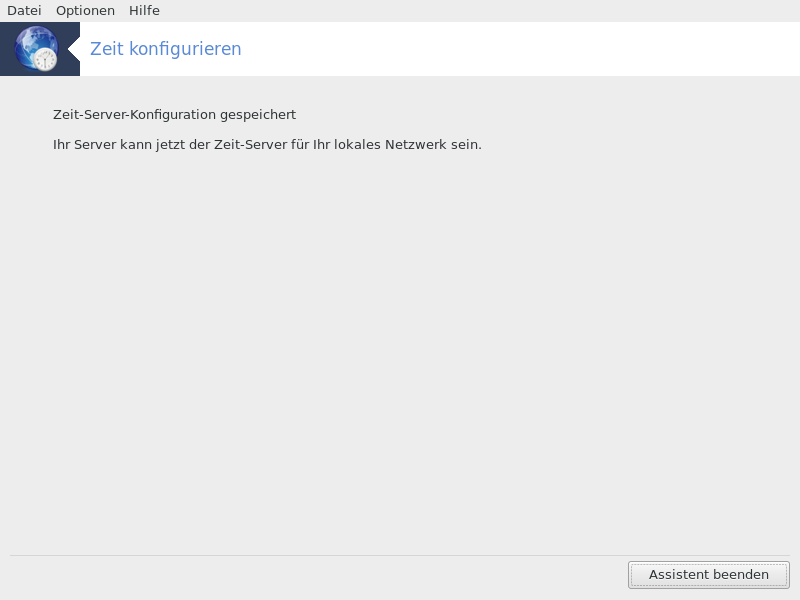
Task: Click the sentence starting 'Ihr Server kann jetzt'
Action: 267,145
